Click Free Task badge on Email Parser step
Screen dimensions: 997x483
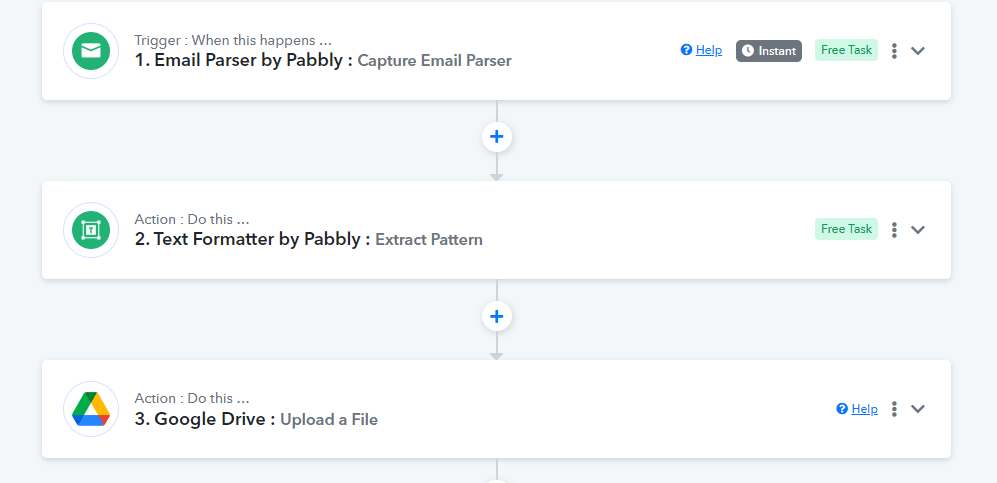point(846,50)
